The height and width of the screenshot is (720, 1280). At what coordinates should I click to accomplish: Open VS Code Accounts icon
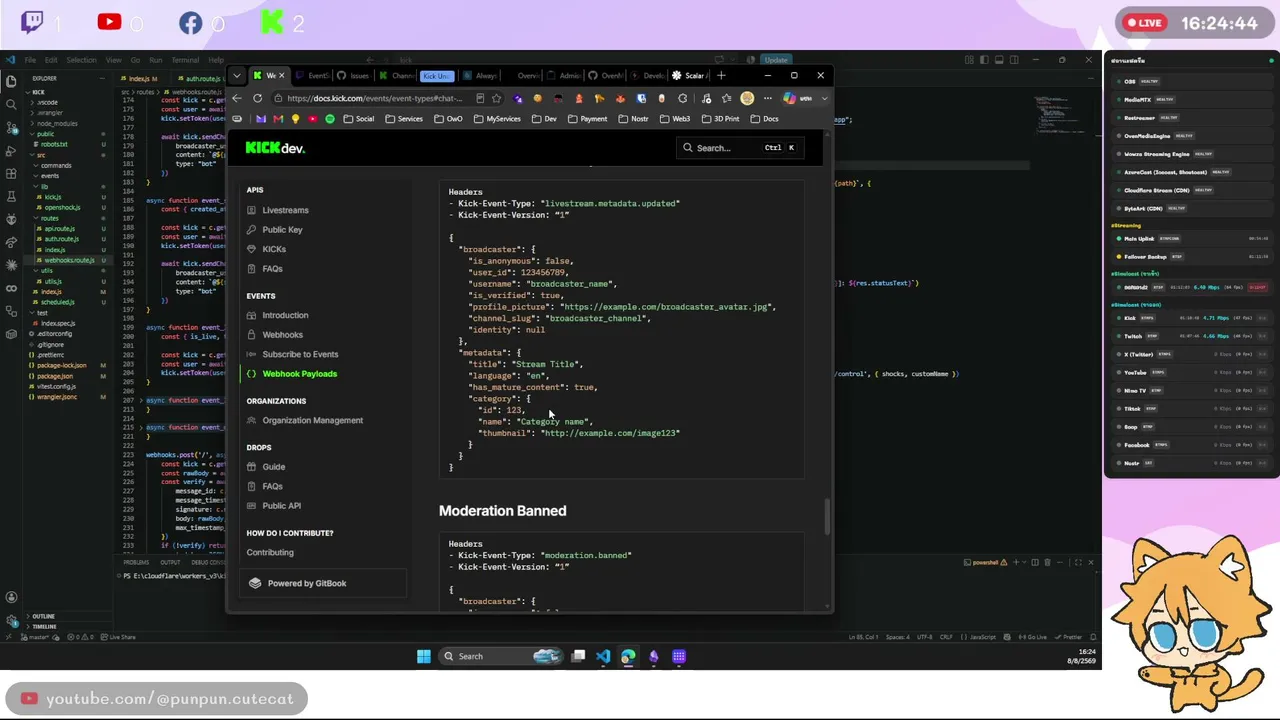11,598
